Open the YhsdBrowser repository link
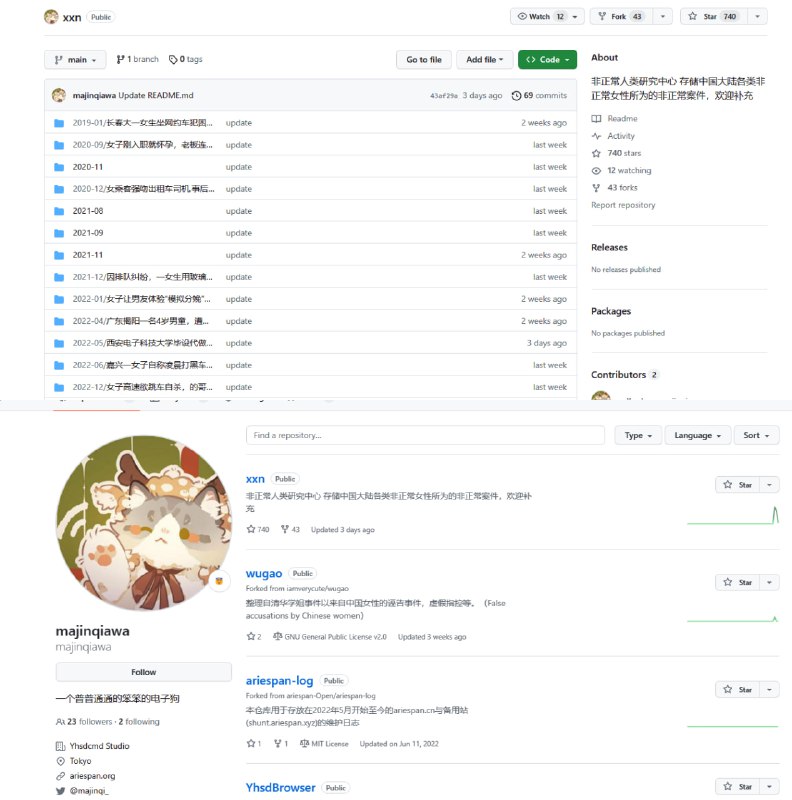792x800 pixels. tap(281, 788)
